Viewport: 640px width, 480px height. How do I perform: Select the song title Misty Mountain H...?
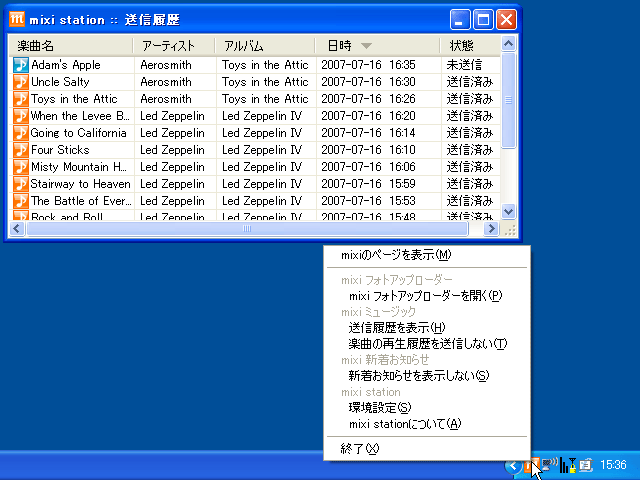[79, 167]
